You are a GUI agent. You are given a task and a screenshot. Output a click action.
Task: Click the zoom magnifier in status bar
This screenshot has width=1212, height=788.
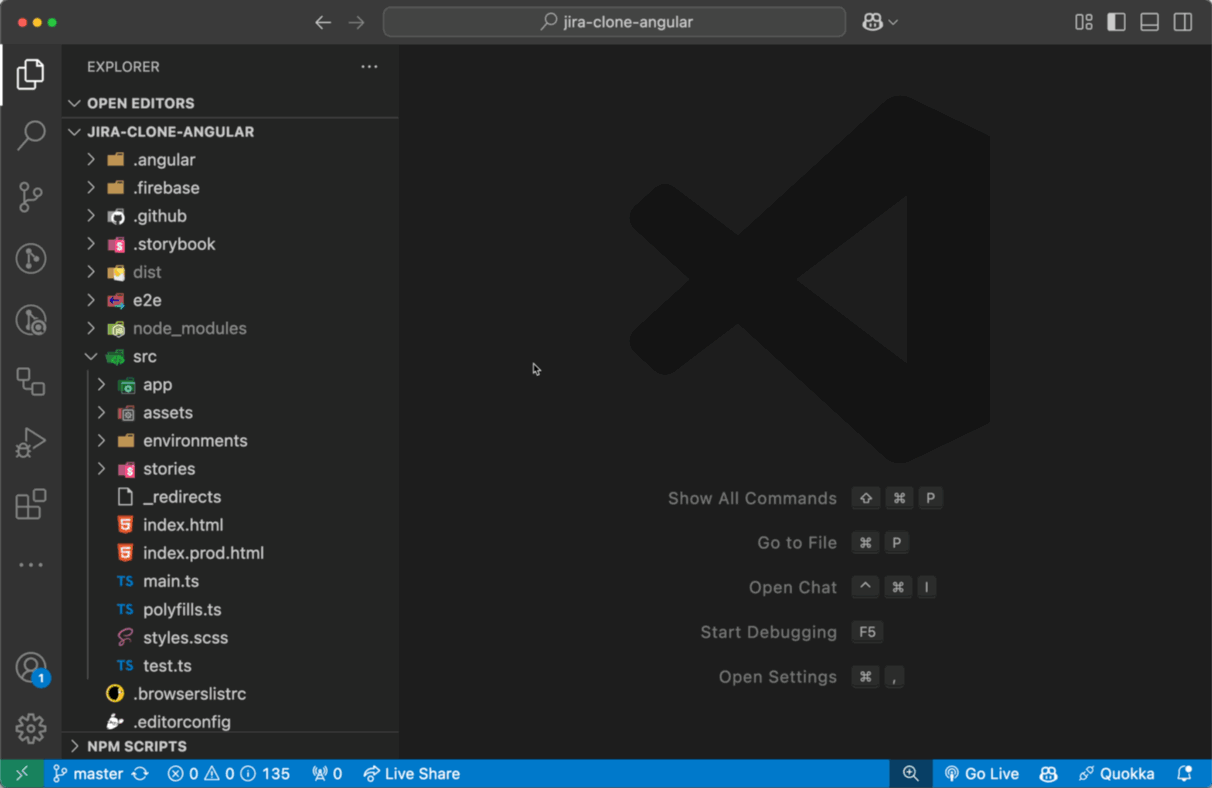(911, 774)
